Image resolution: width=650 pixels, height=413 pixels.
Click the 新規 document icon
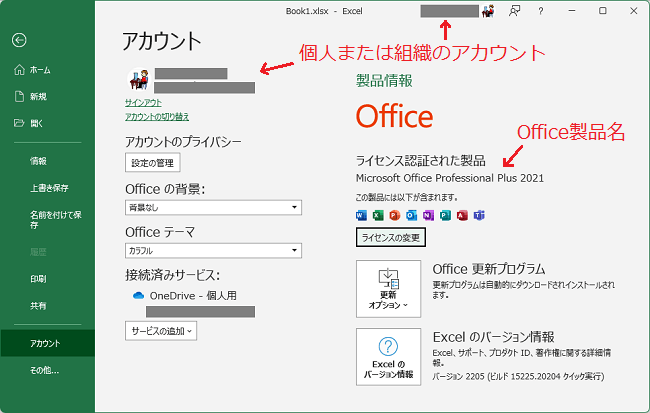pos(19,96)
